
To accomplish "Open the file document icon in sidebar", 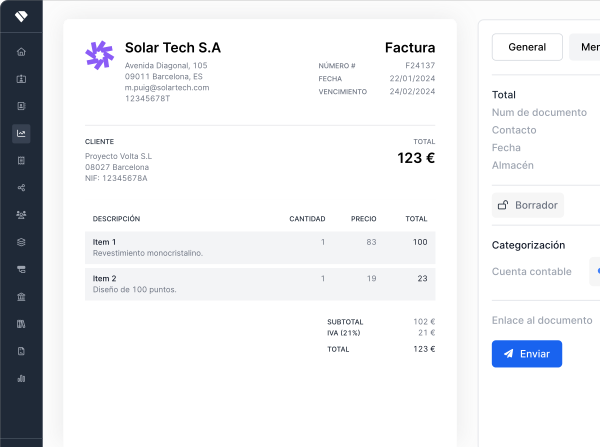I will [x=21, y=351].
